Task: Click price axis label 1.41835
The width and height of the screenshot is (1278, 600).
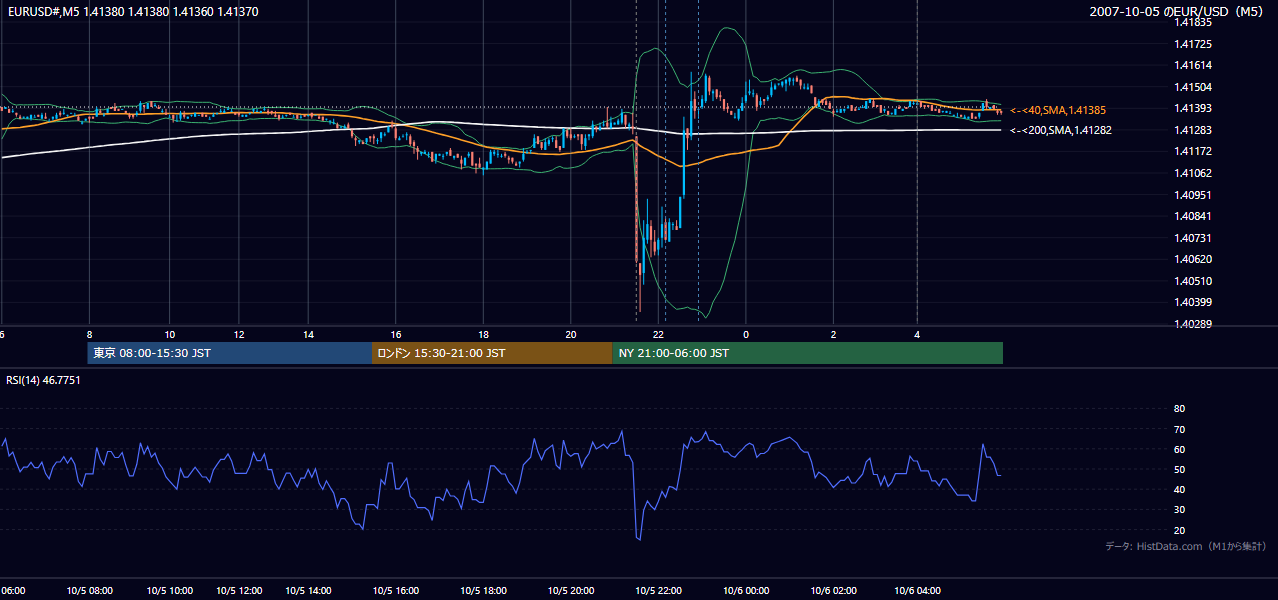Action: click(1192, 21)
